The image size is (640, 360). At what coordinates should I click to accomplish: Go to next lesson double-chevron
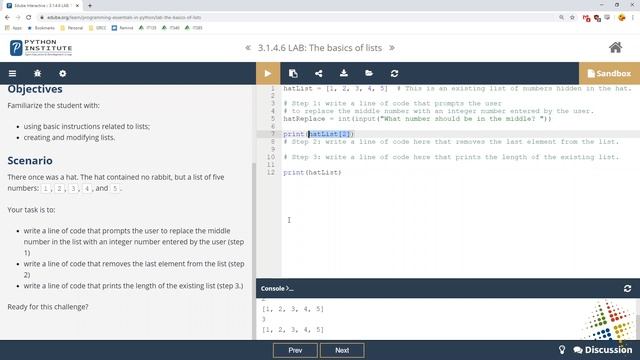pos(392,48)
